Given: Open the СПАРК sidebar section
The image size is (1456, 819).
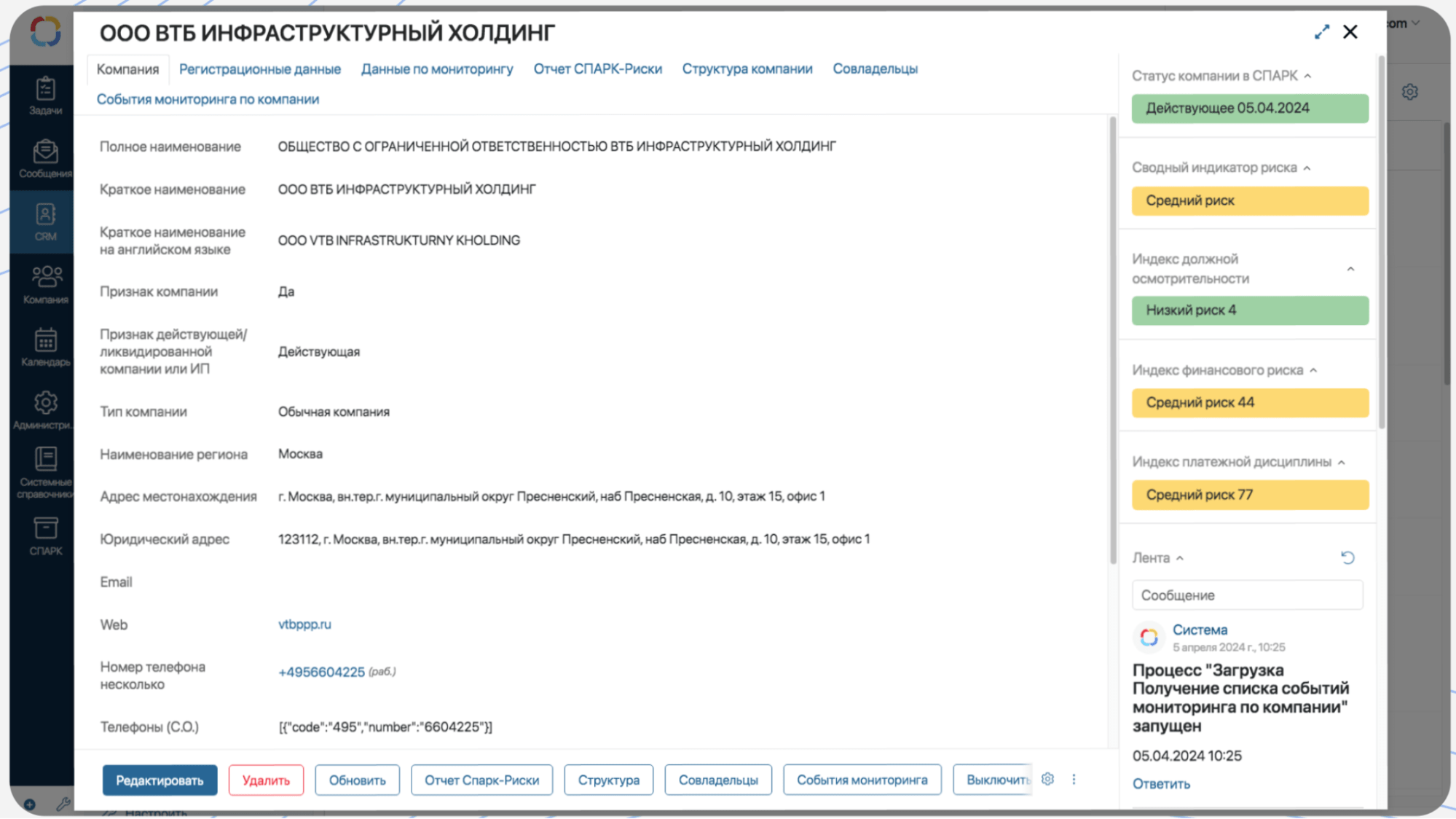Looking at the screenshot, I should pyautogui.click(x=45, y=536).
